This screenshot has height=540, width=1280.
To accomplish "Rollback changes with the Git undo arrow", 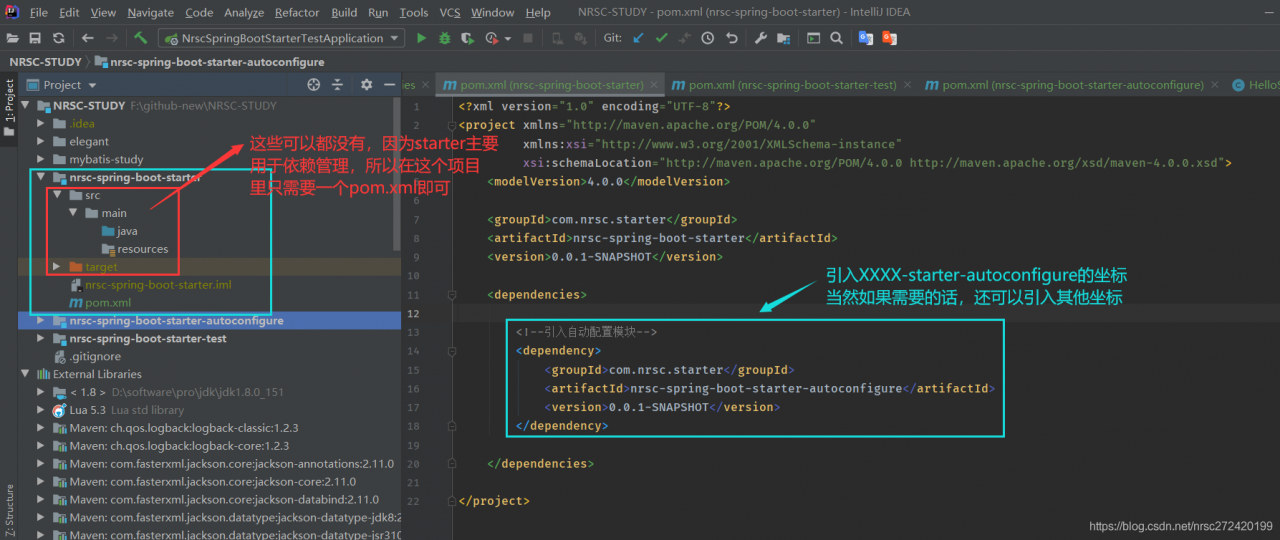I will pyautogui.click(x=732, y=38).
